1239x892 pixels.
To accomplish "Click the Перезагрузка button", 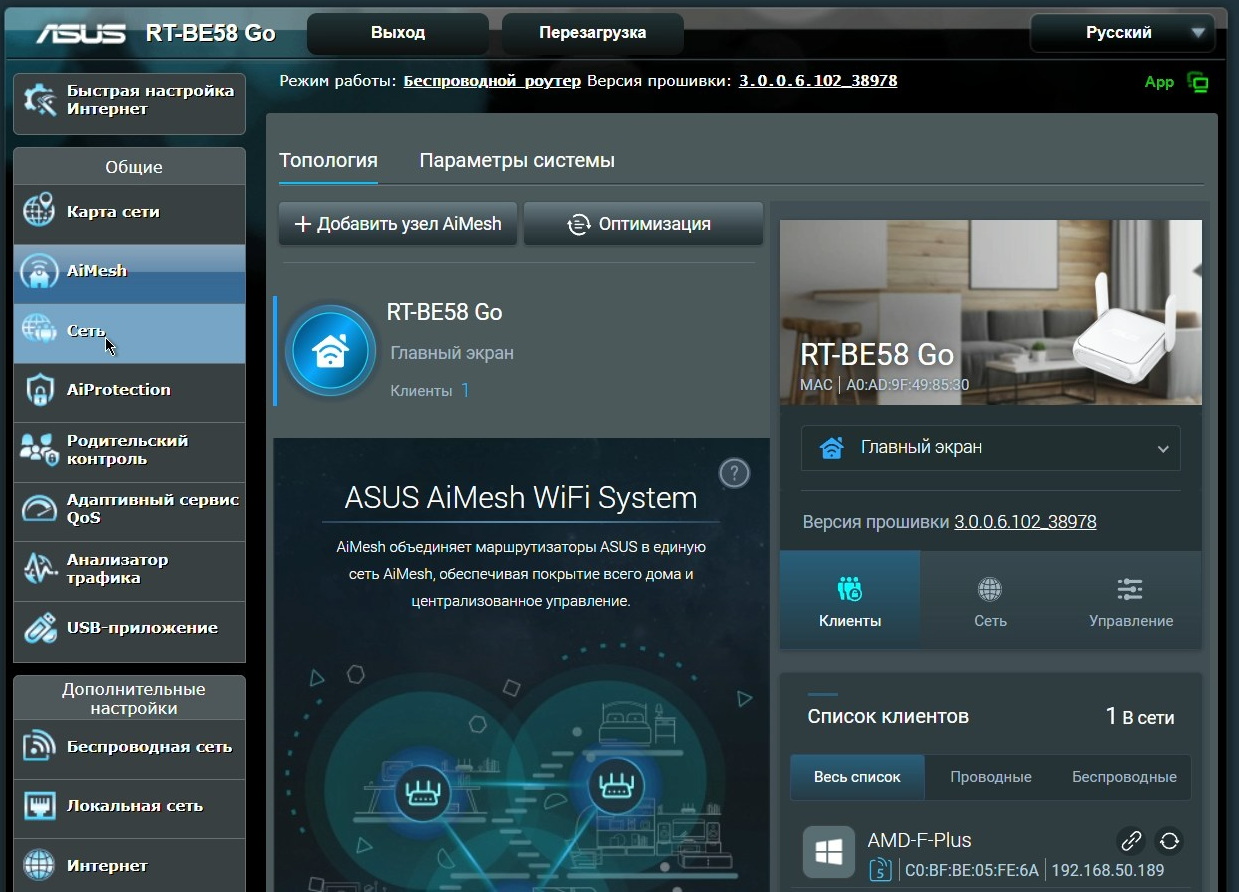I will coord(592,33).
